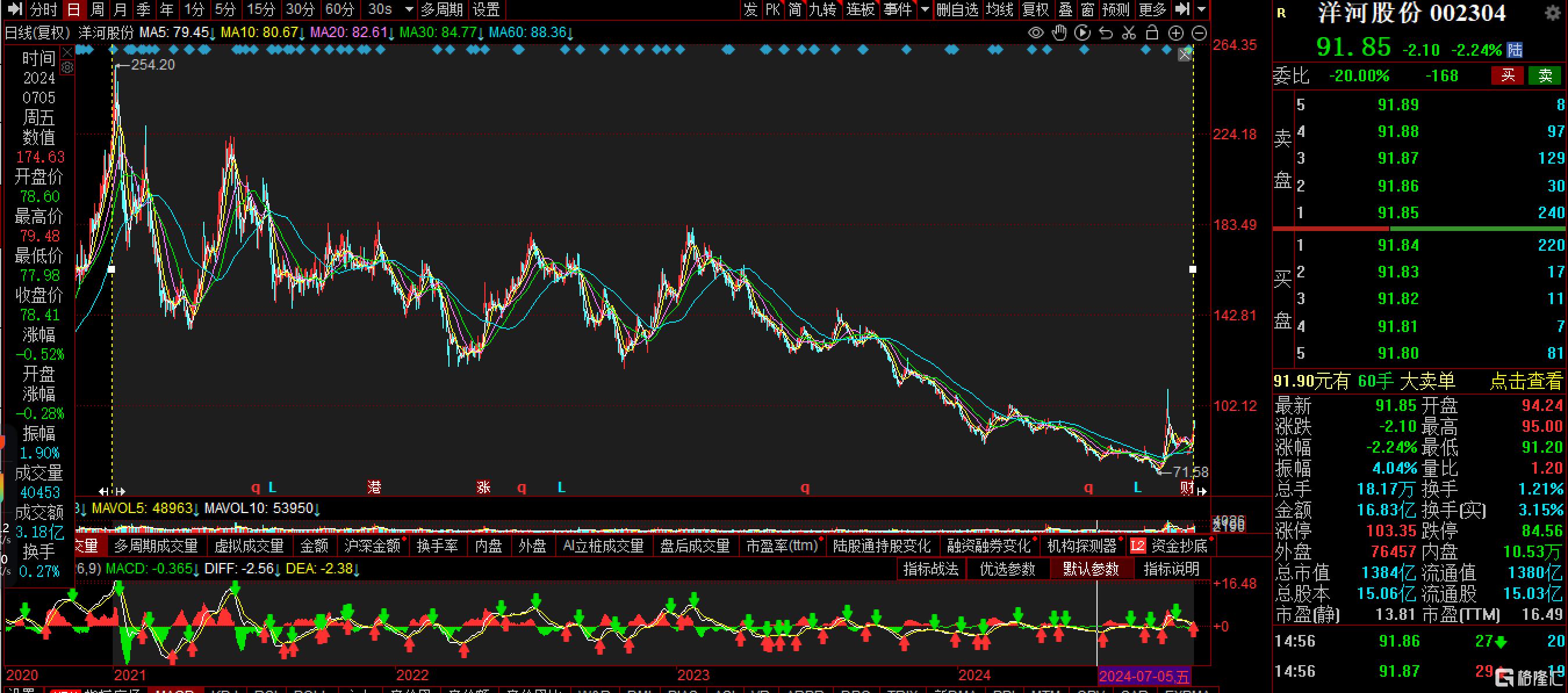Select the 月 monthly period
The image size is (1568, 693).
coord(120,9)
